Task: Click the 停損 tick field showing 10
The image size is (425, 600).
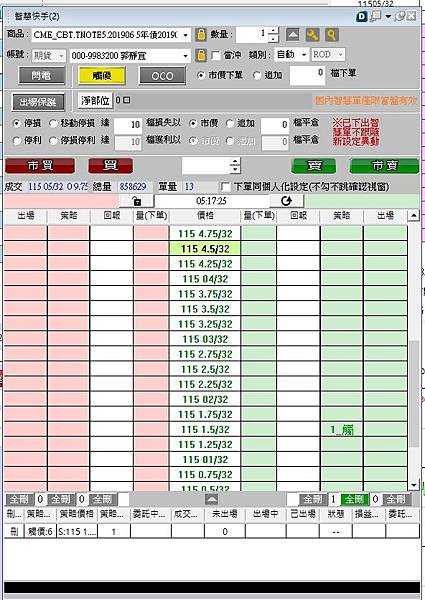Action: coord(128,124)
